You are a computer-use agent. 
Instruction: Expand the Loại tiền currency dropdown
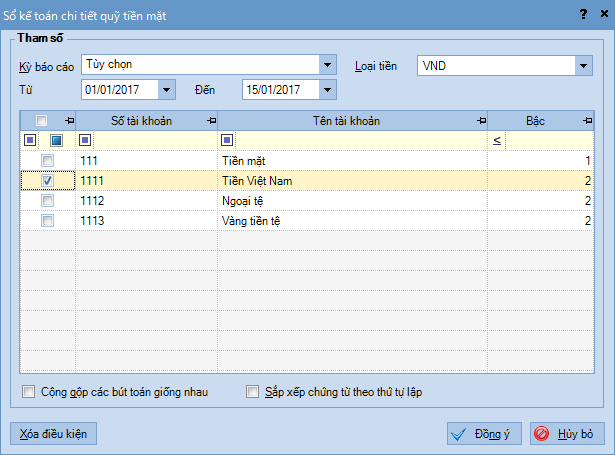584,65
